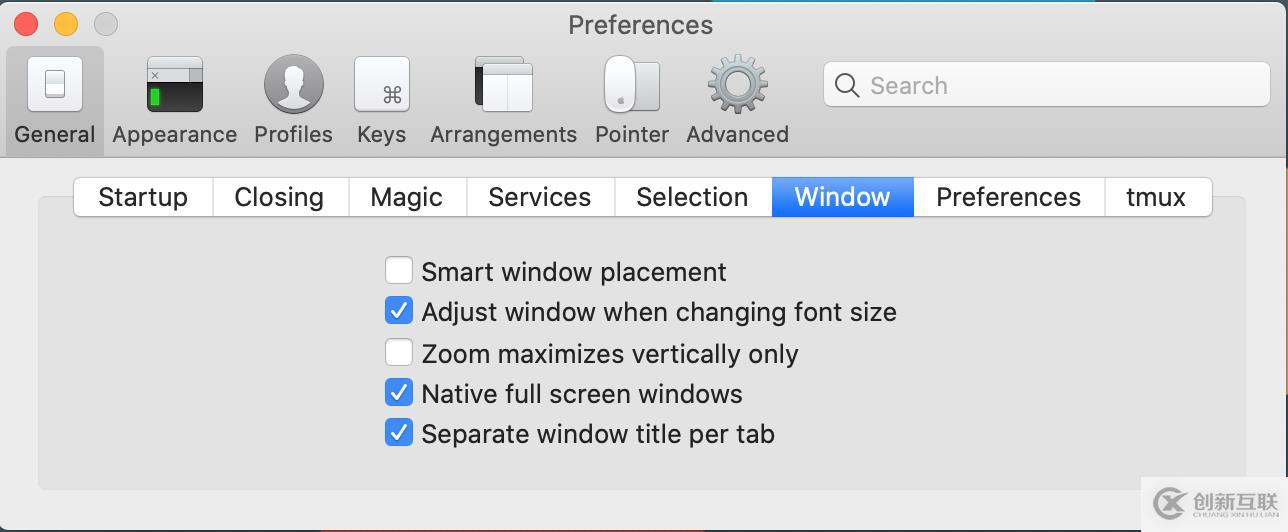Switch to the Startup tab
This screenshot has height=532, width=1288.
143,197
